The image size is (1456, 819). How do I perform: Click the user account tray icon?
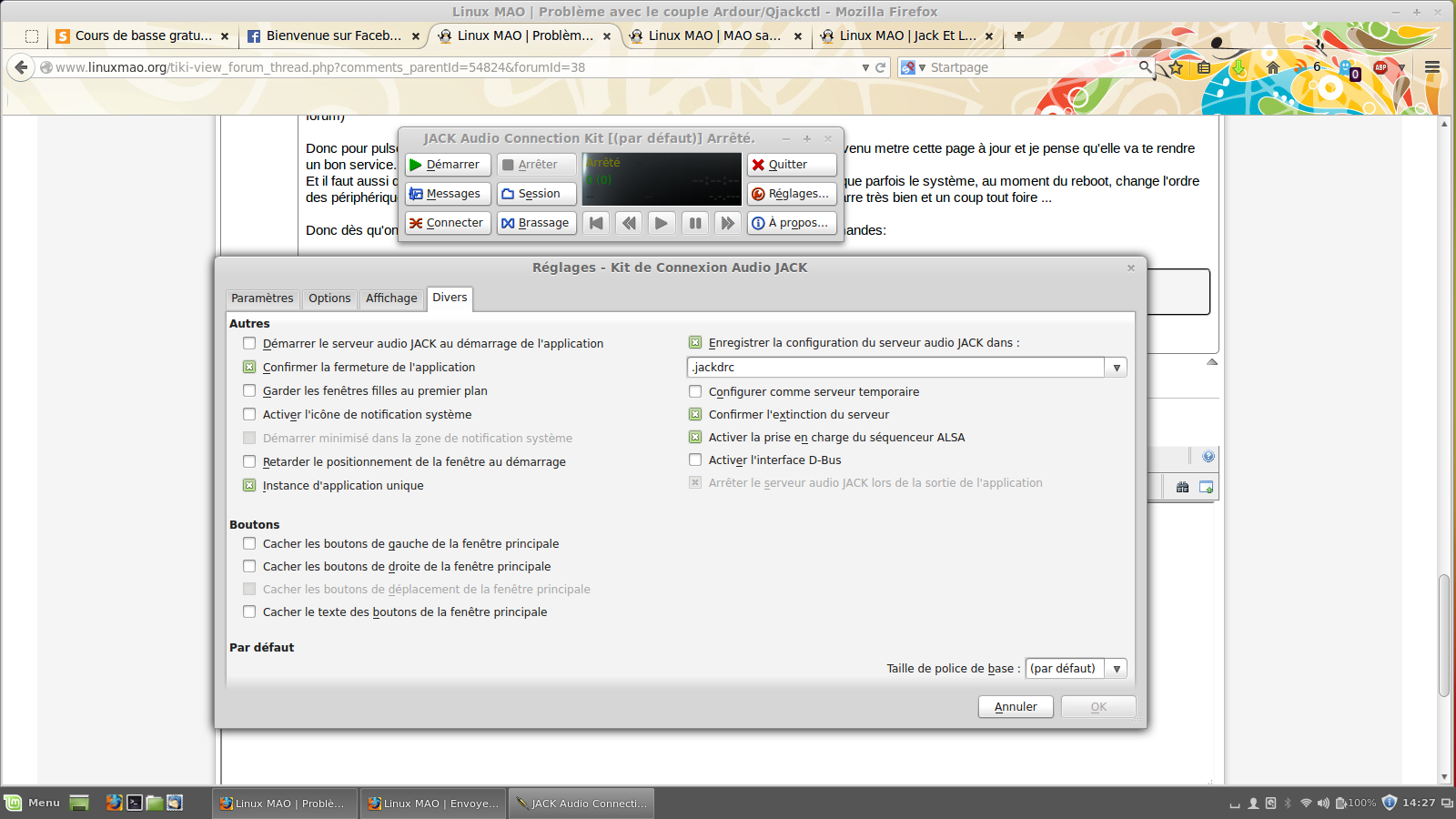click(1253, 803)
